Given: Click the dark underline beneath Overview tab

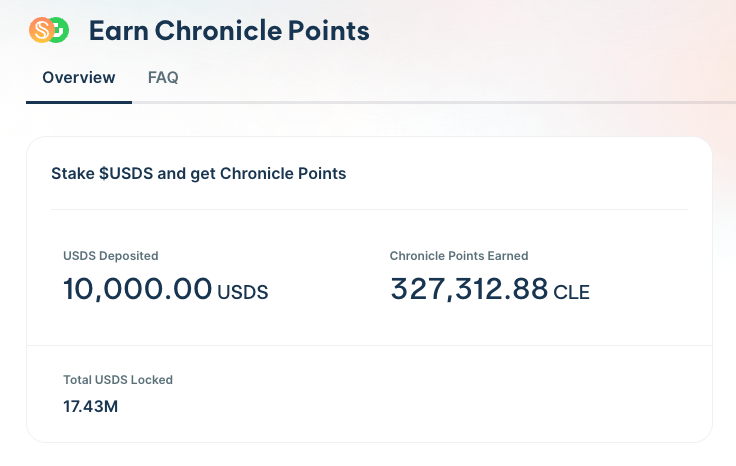Looking at the screenshot, I should click(79, 101).
